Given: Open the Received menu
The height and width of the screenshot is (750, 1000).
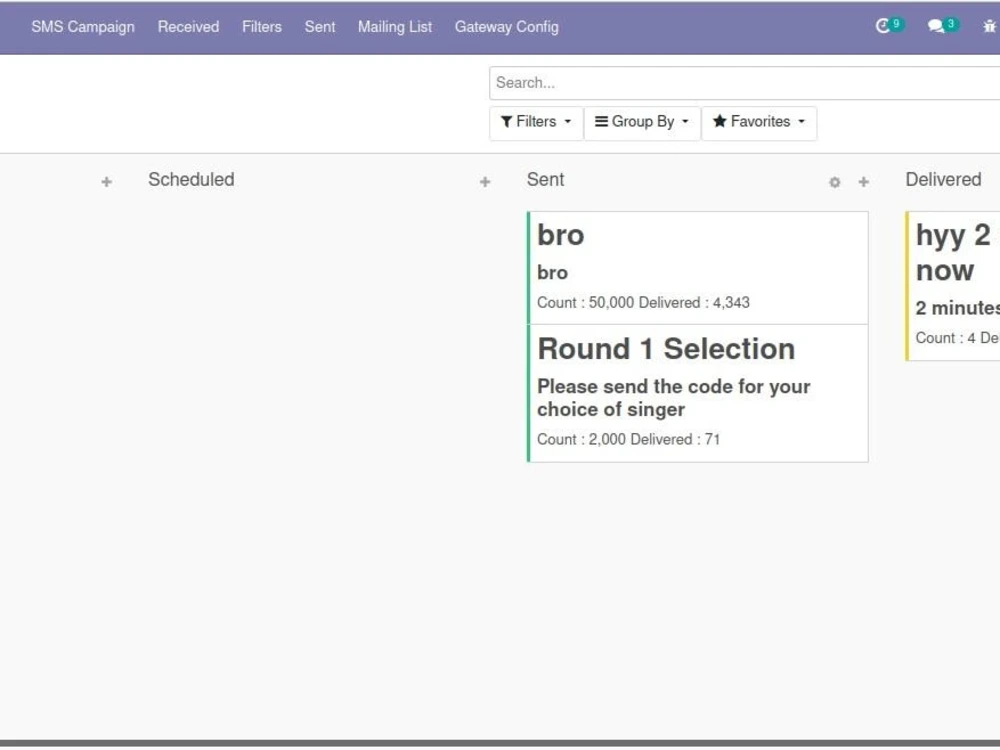Looking at the screenshot, I should [188, 27].
